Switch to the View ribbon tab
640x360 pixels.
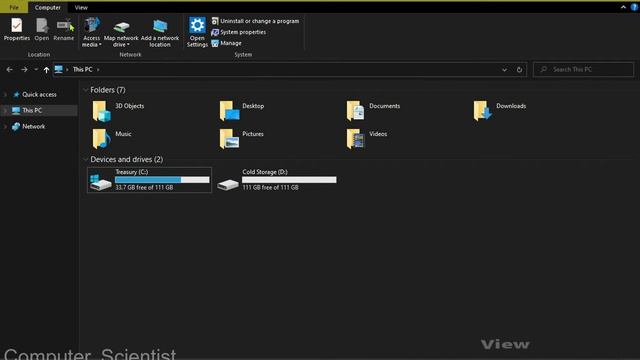[x=81, y=7]
